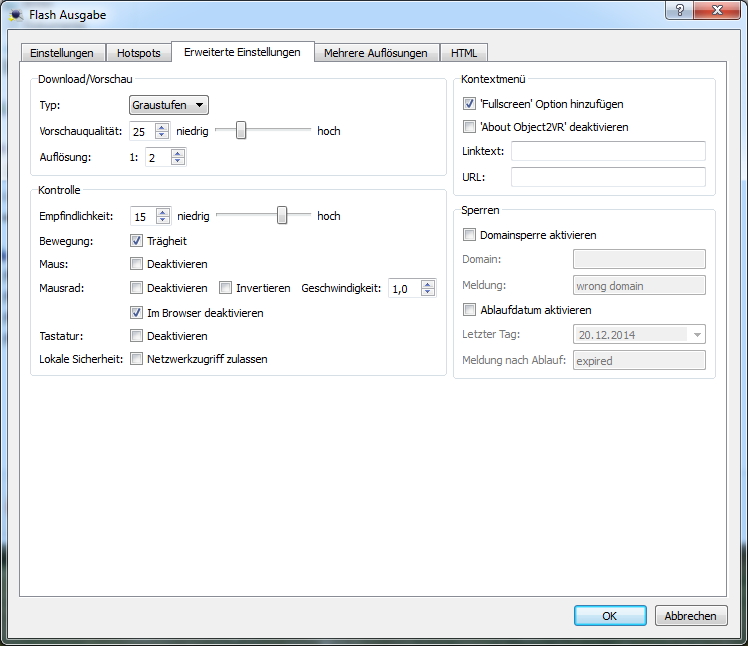This screenshot has width=748, height=646.
Task: Enable the Invertieren mouse wheel checkbox
Action: [226, 288]
